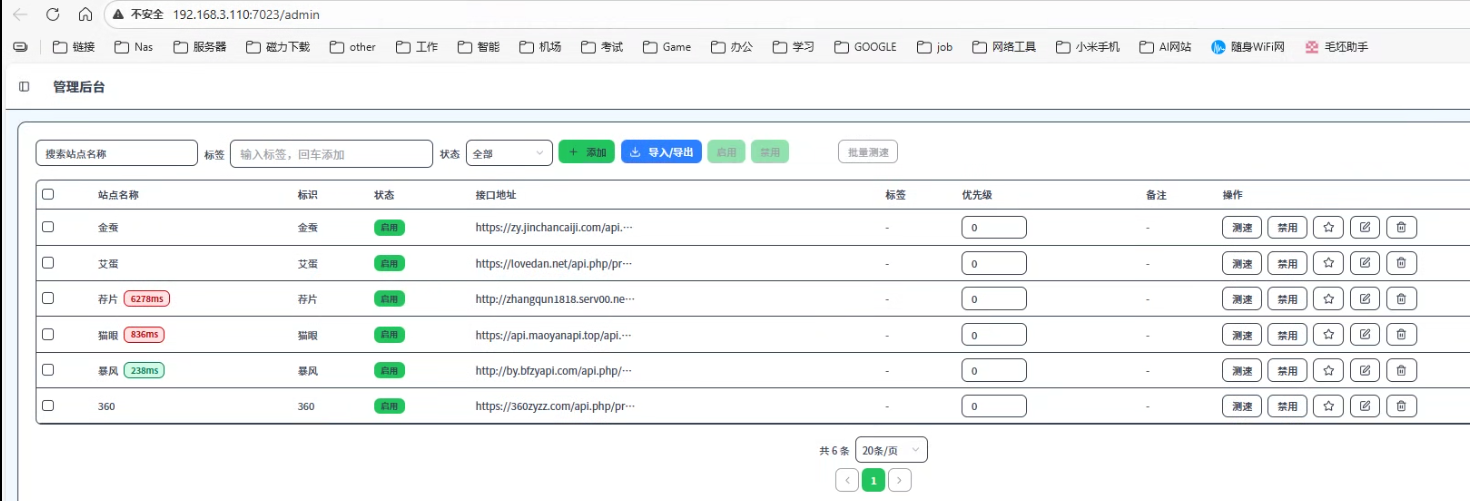Open the 状态 全部 filter dropdown
The image size is (1470, 501).
[509, 153]
